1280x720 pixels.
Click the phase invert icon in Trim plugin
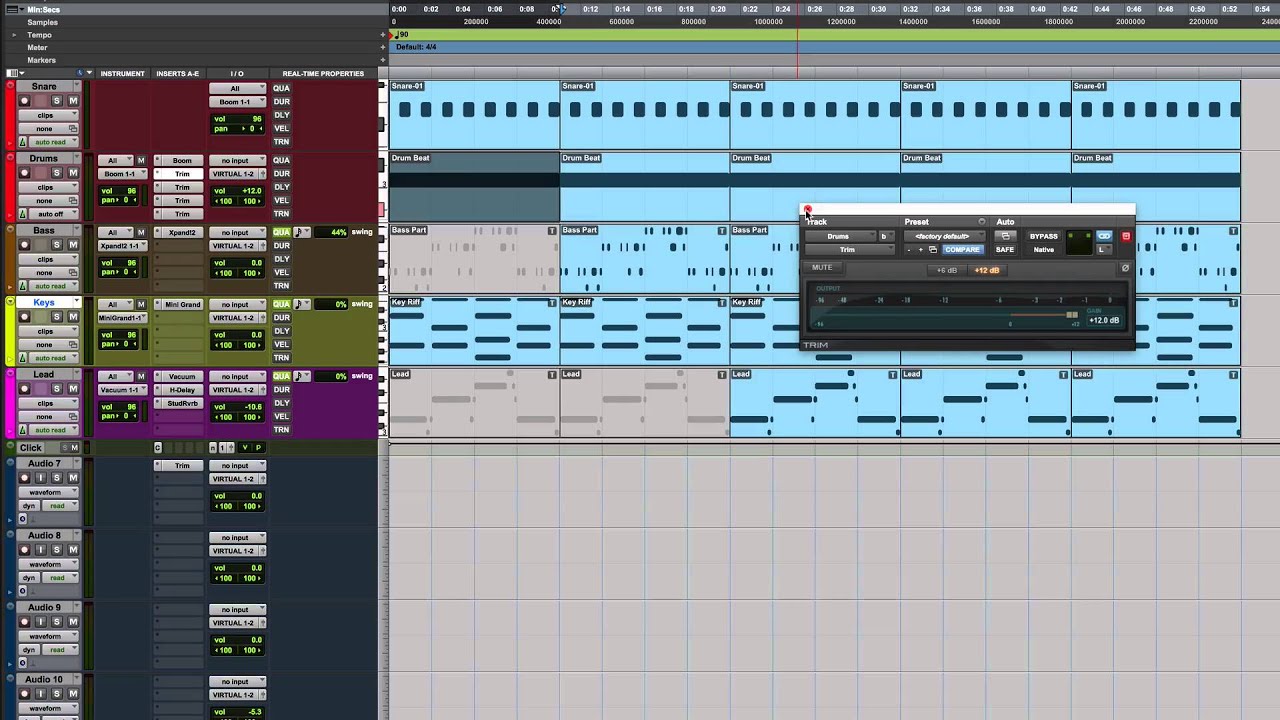1125,268
